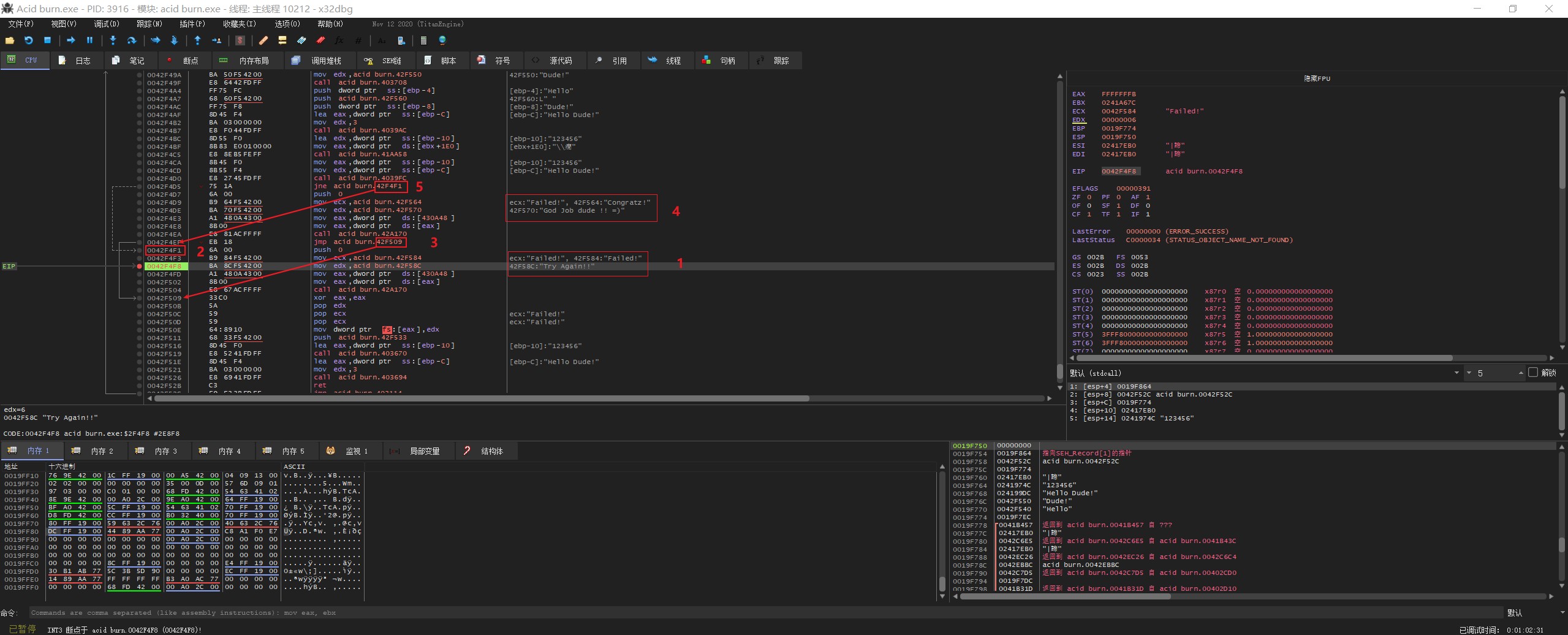Click the Open file folder icon
This screenshot has height=635, width=1568.
[x=10, y=40]
